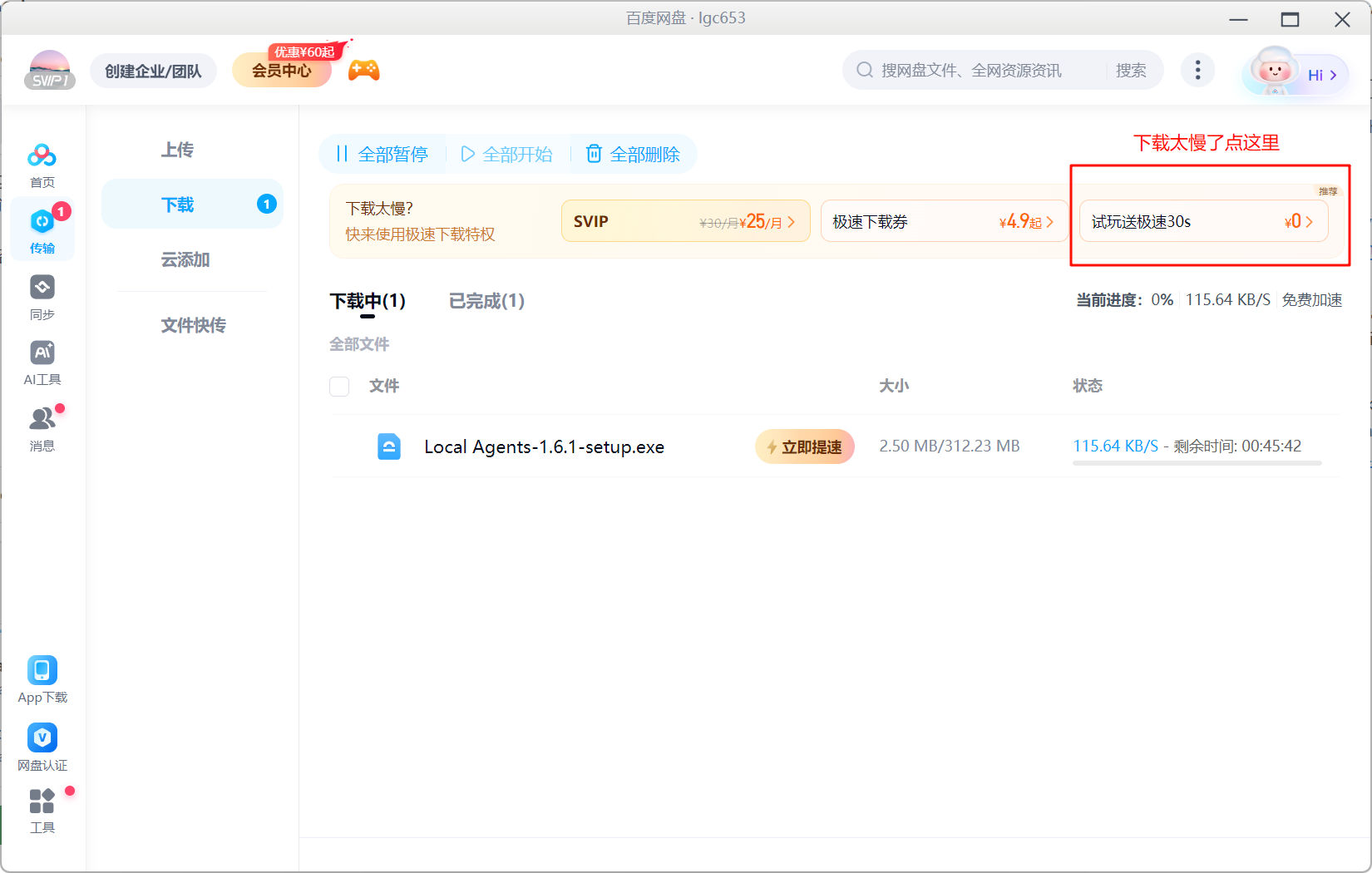Click the 文件 column header
Image resolution: width=1372 pixels, height=873 pixels.
(x=384, y=386)
